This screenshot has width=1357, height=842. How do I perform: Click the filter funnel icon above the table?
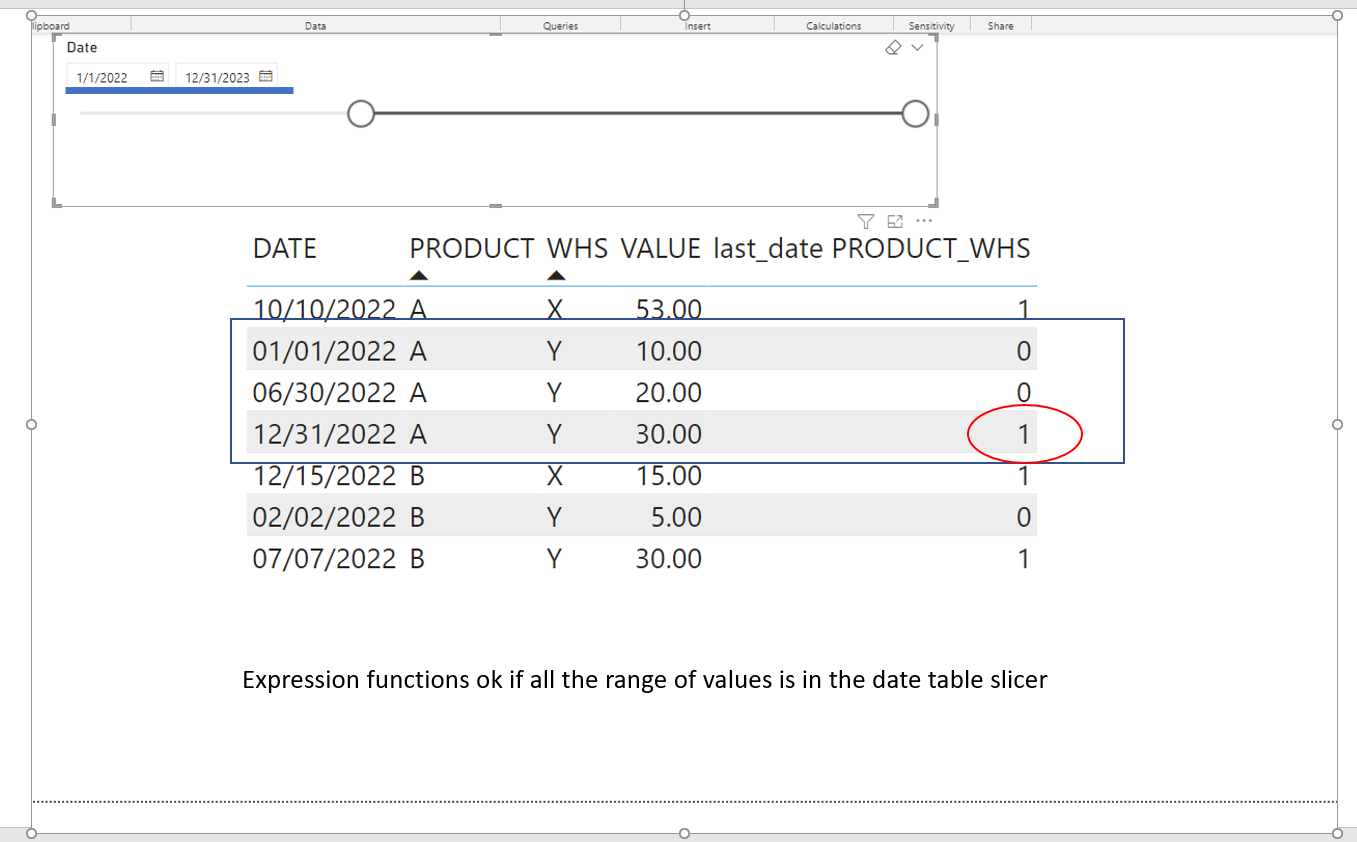867,221
